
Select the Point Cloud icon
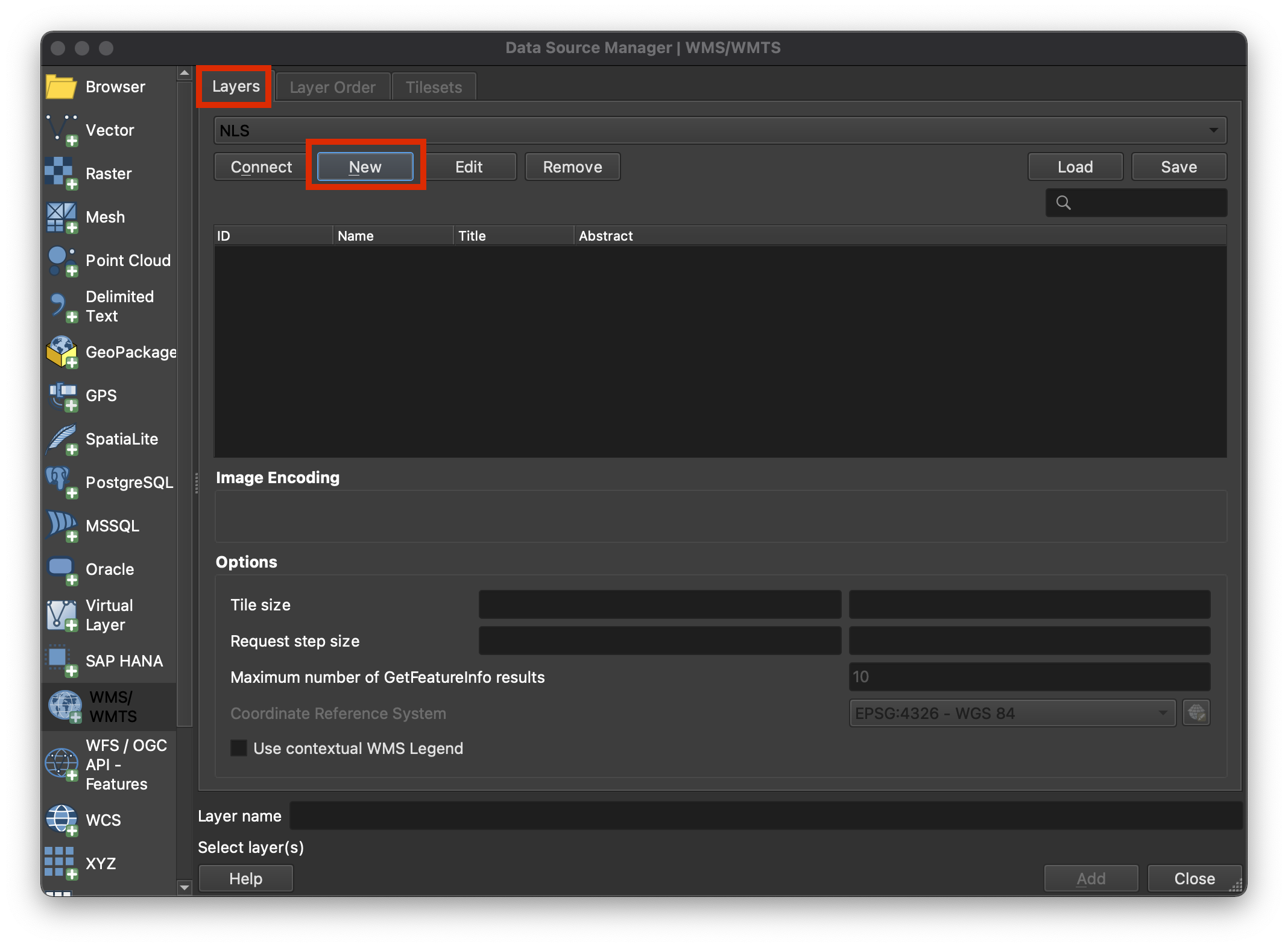62,261
